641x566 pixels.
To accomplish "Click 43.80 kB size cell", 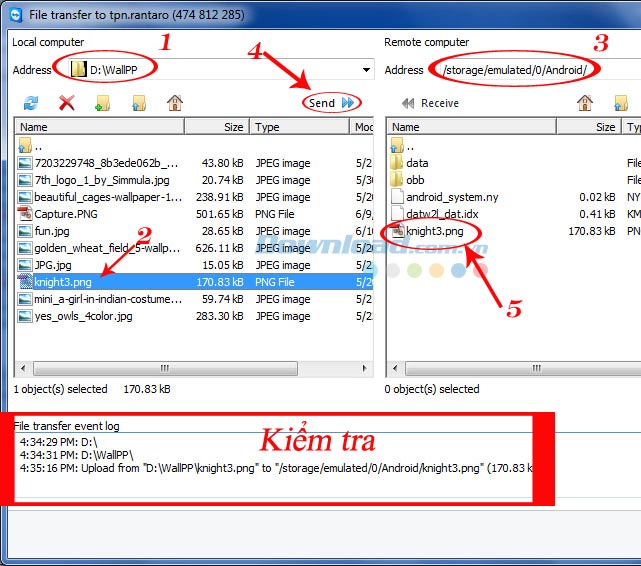I will tap(222, 163).
